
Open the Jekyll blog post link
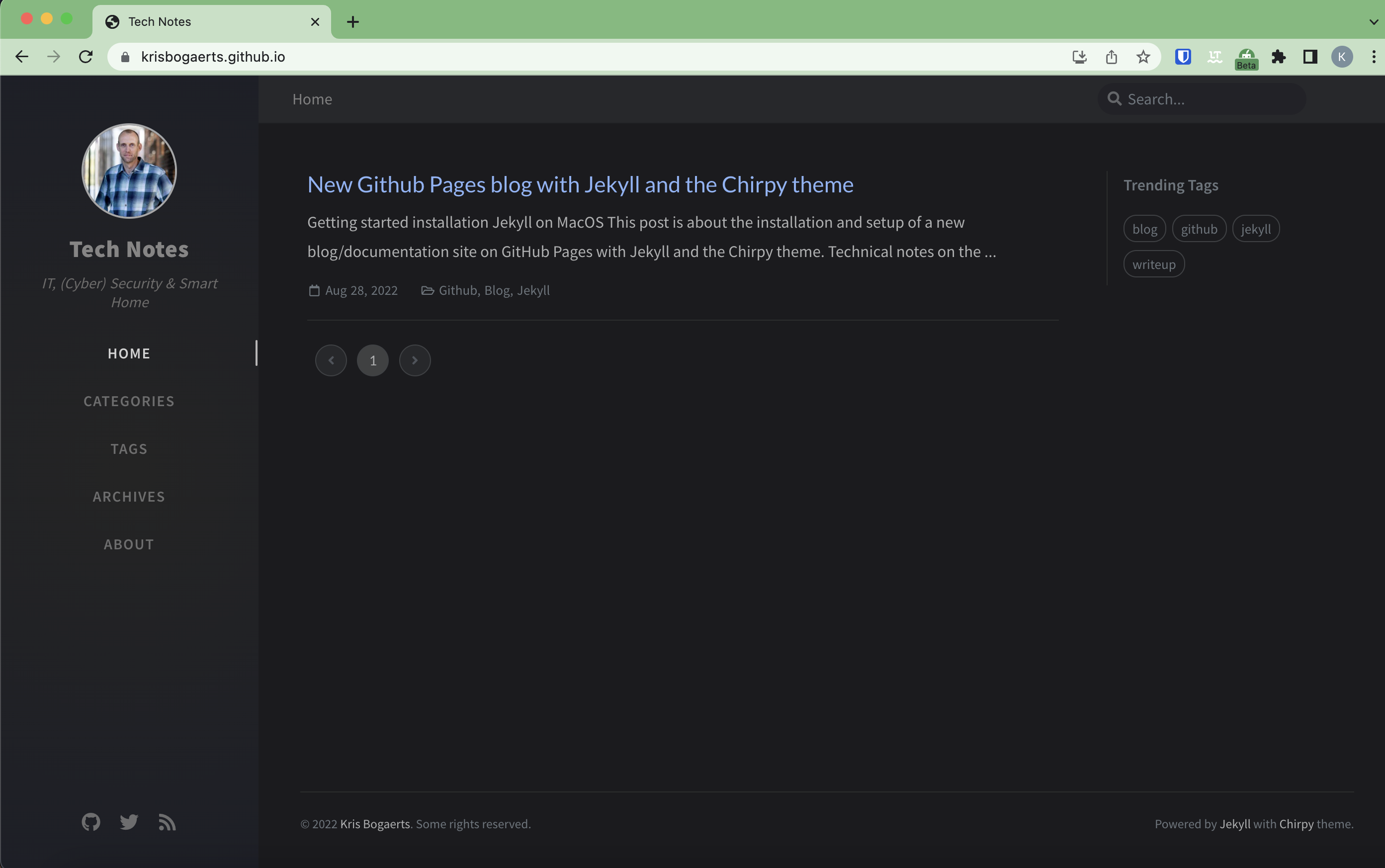(580, 184)
